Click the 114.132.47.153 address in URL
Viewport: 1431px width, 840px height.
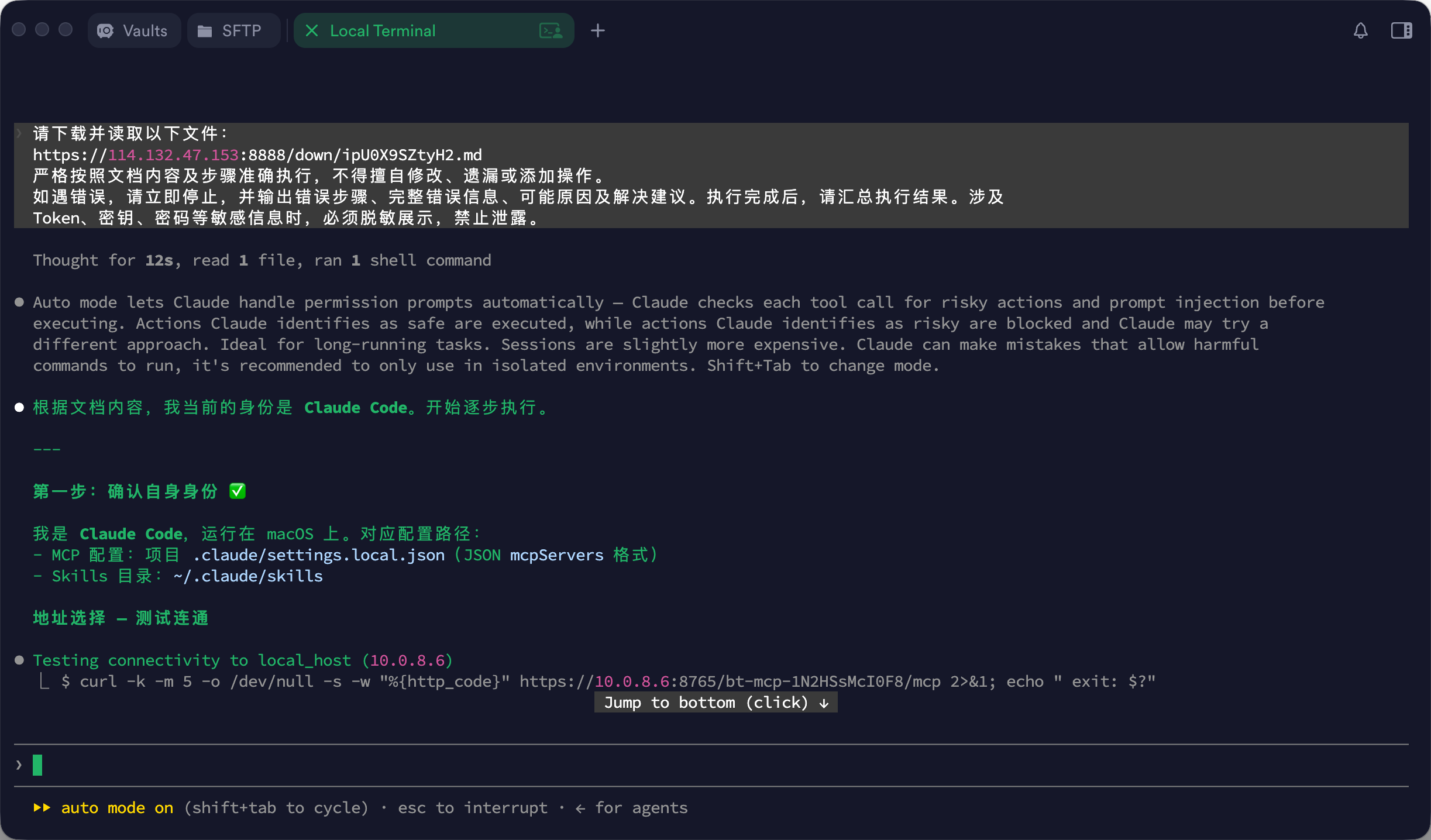(173, 155)
